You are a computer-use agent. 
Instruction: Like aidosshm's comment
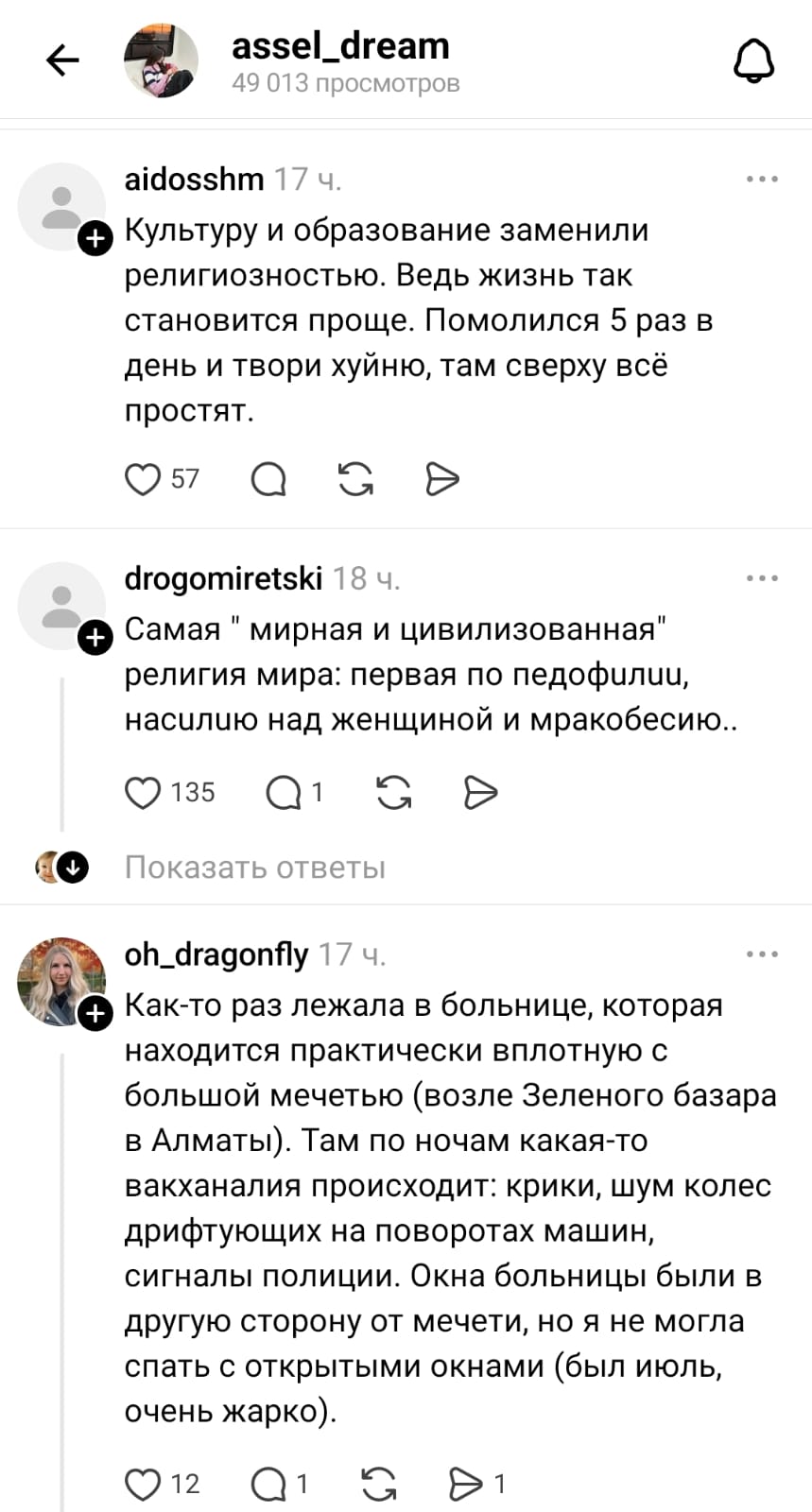pyautogui.click(x=143, y=479)
